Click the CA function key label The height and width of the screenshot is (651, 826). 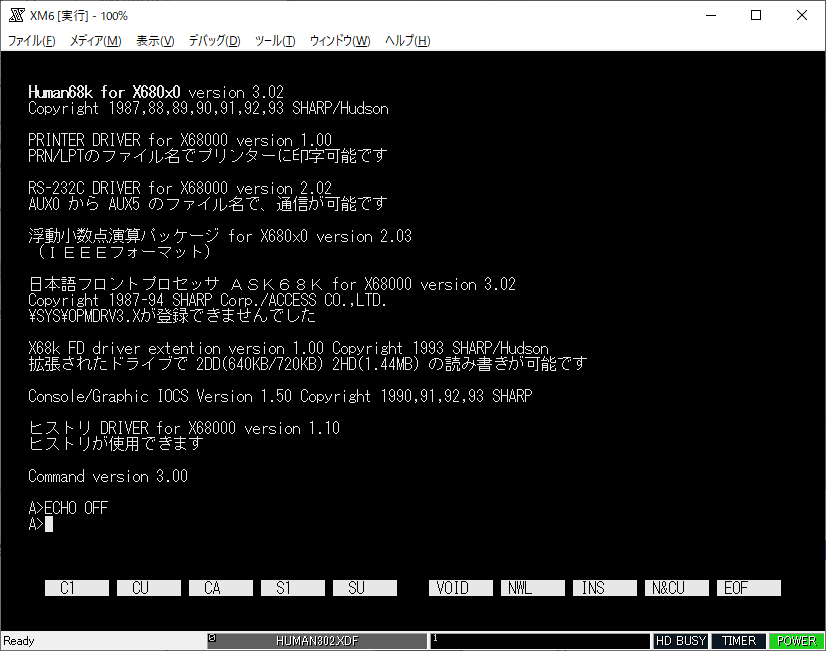click(x=221, y=588)
